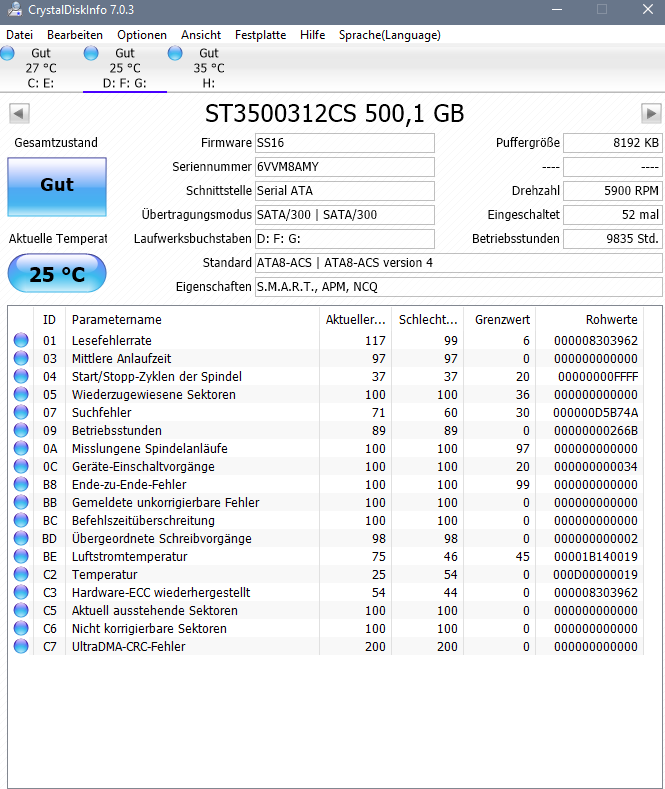Screen dimensions: 665x789
Task: Click status orb for Geräte-Einschaltvorgänge row
Action: pyautogui.click(x=21, y=466)
